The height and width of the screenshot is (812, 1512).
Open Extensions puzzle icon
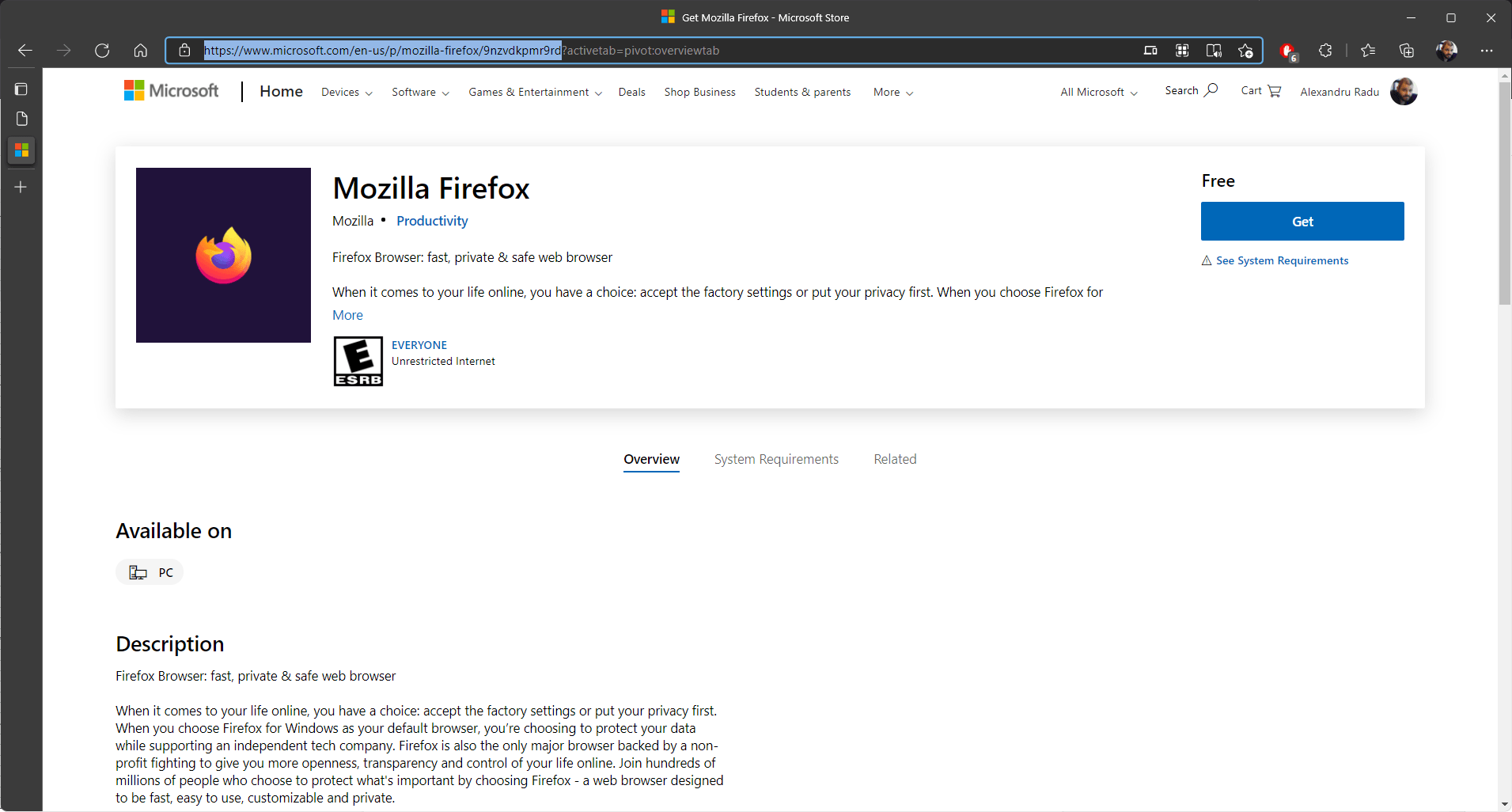1325,51
